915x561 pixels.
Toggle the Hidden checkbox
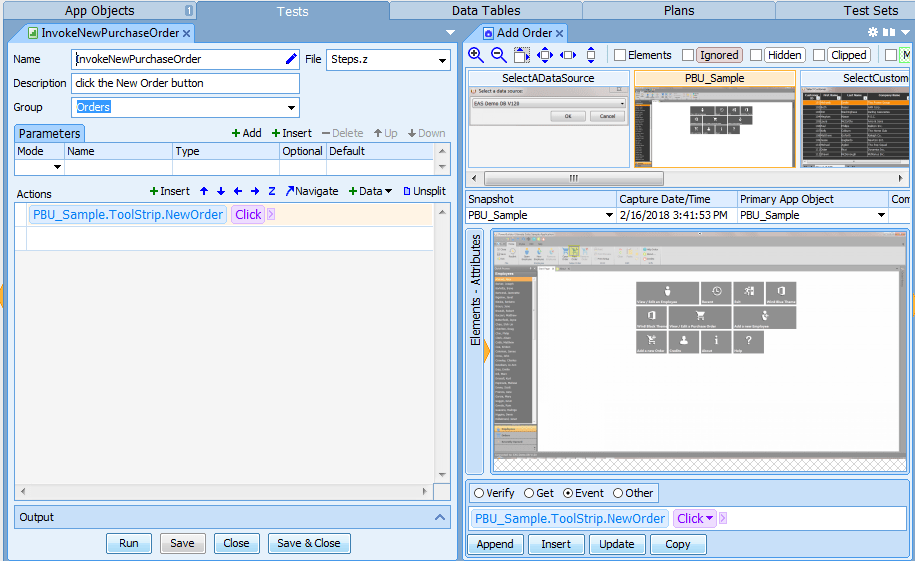pos(756,55)
